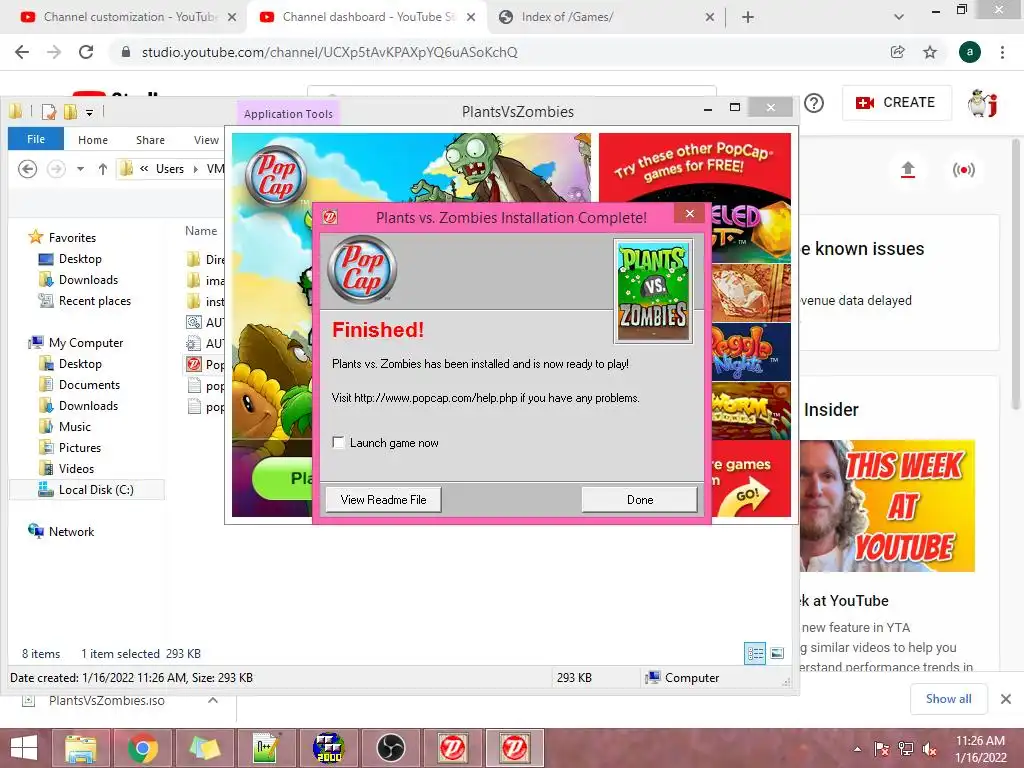Click Windows Start button

click(24, 748)
